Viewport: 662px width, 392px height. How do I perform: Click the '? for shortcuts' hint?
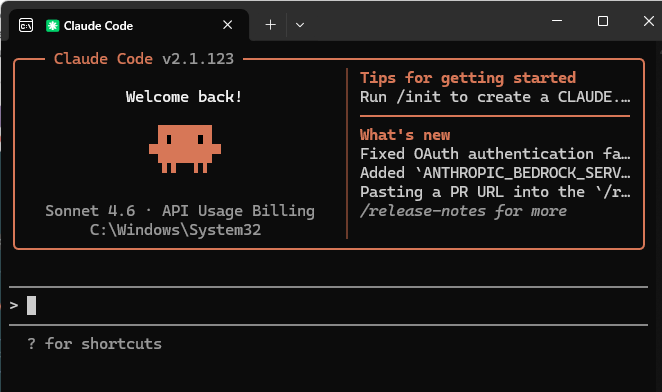click(x=95, y=343)
